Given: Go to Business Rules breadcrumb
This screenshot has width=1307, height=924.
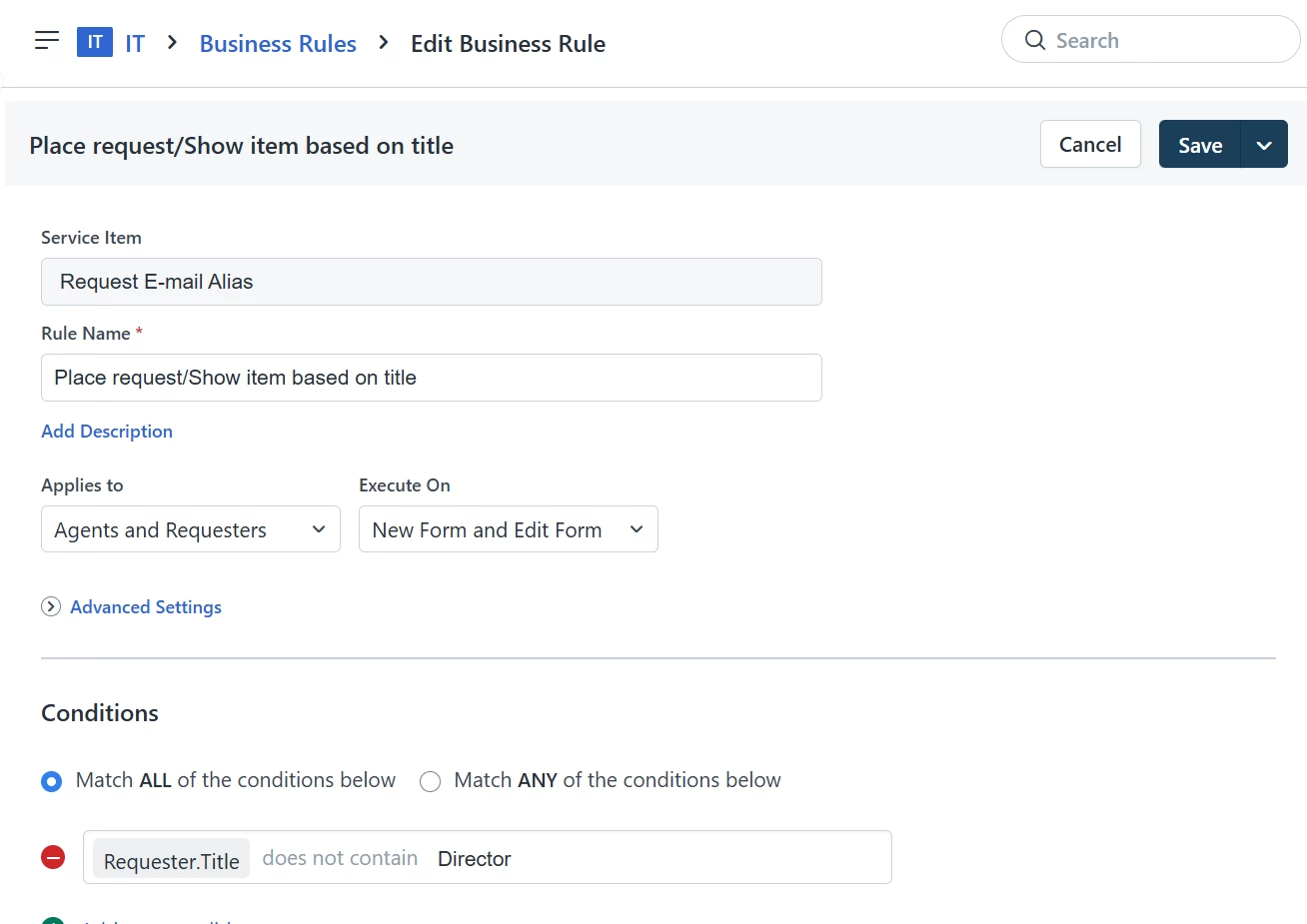Looking at the screenshot, I should [x=278, y=44].
